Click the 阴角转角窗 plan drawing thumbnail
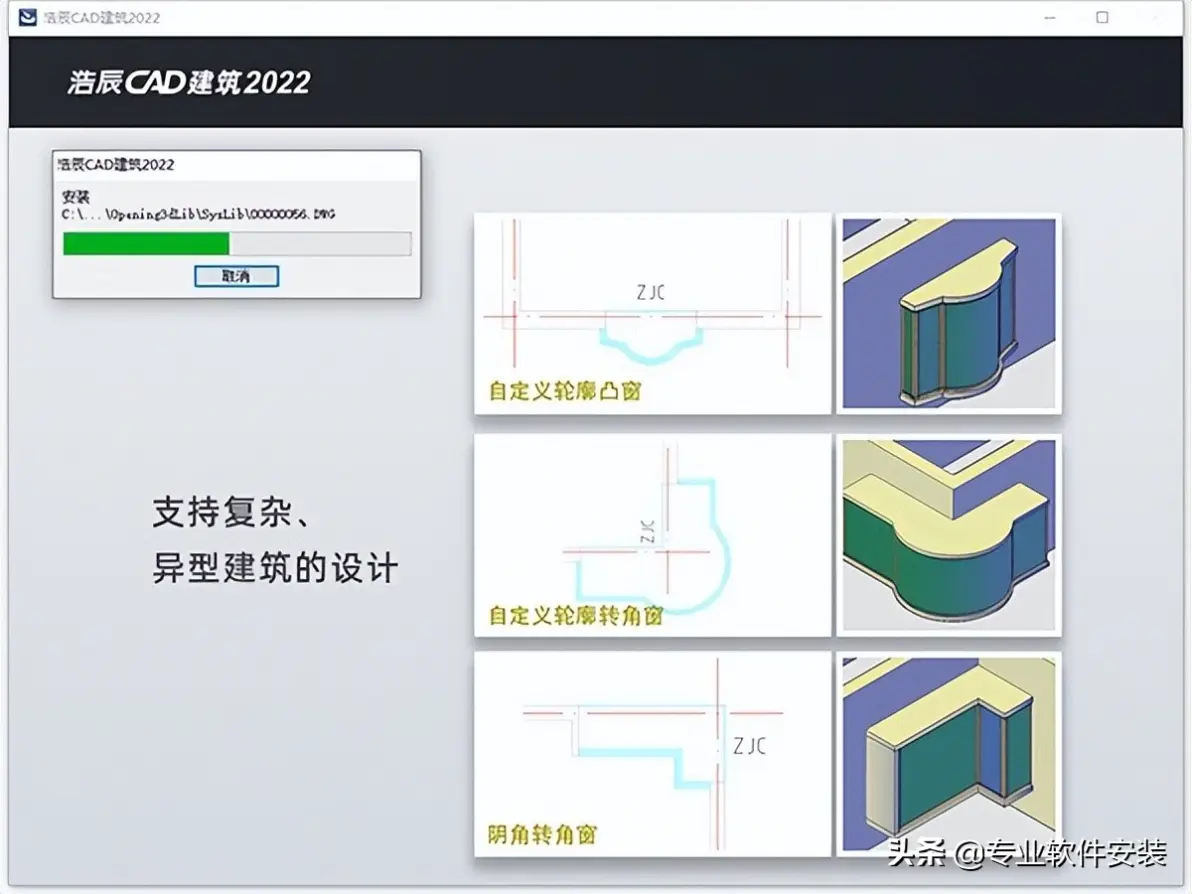Viewport: 1192px width, 894px height. (x=652, y=753)
